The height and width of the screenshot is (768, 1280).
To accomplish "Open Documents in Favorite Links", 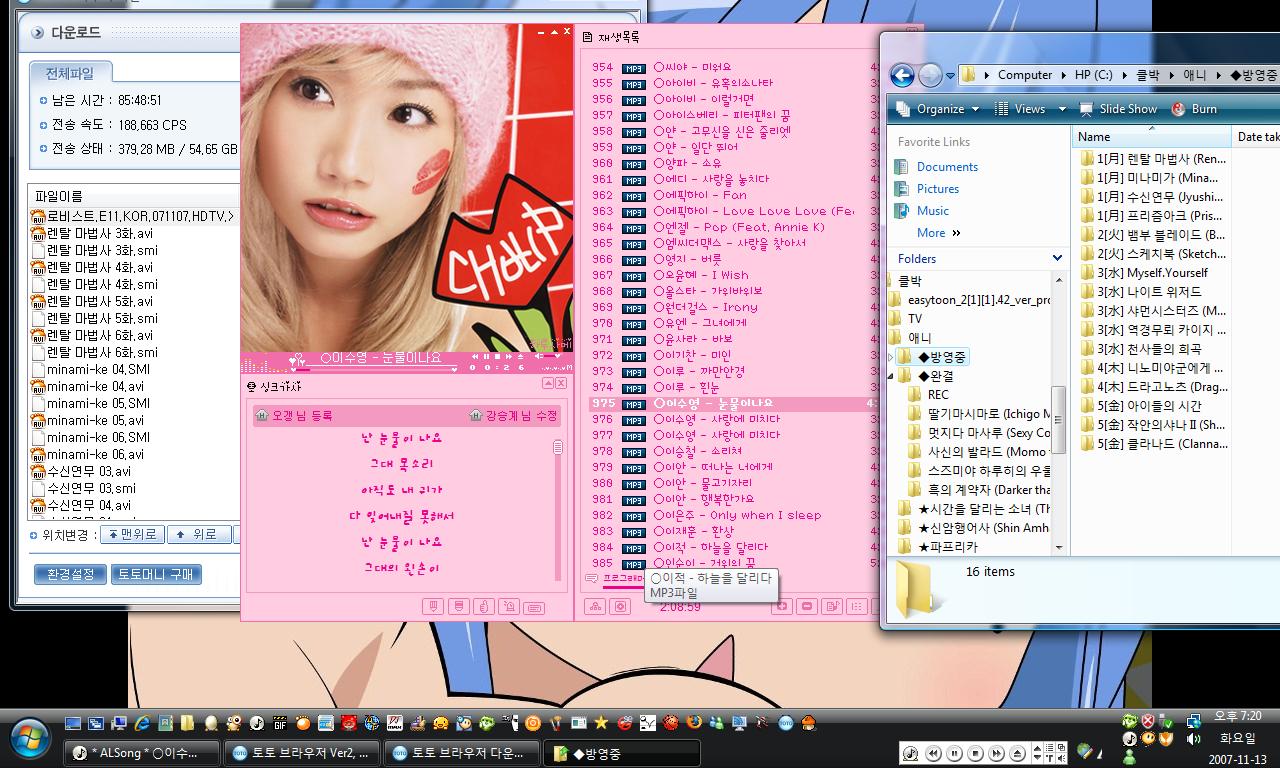I will [947, 167].
